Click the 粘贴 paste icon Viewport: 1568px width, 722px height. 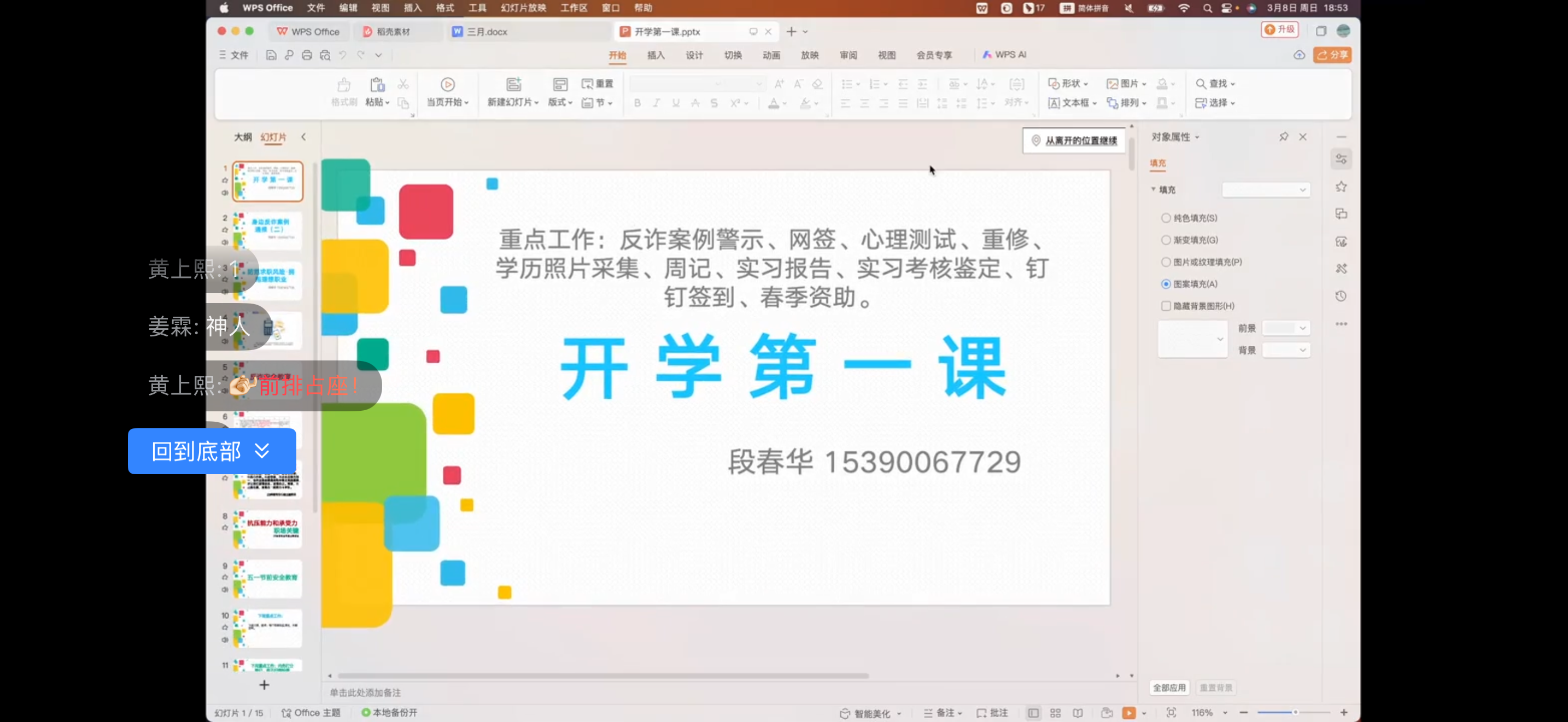tap(377, 84)
